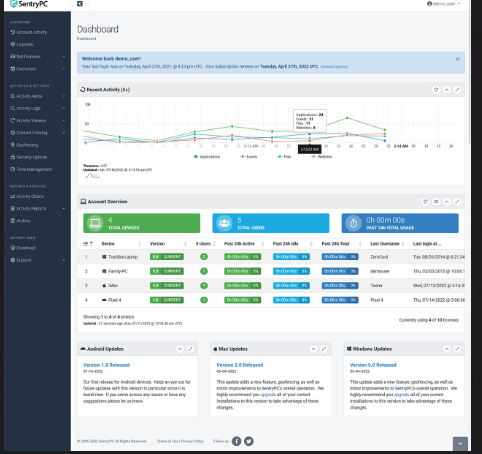Select the iMac device row

pos(271,285)
